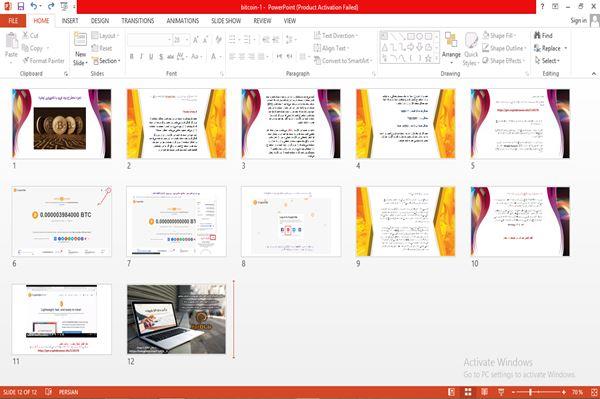Viewport: 600px width, 399px height.
Task: Open the font name combo box
Action: 149,40
